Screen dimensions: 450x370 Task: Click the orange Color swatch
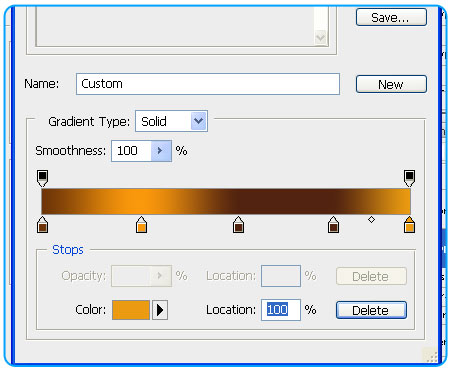point(131,310)
